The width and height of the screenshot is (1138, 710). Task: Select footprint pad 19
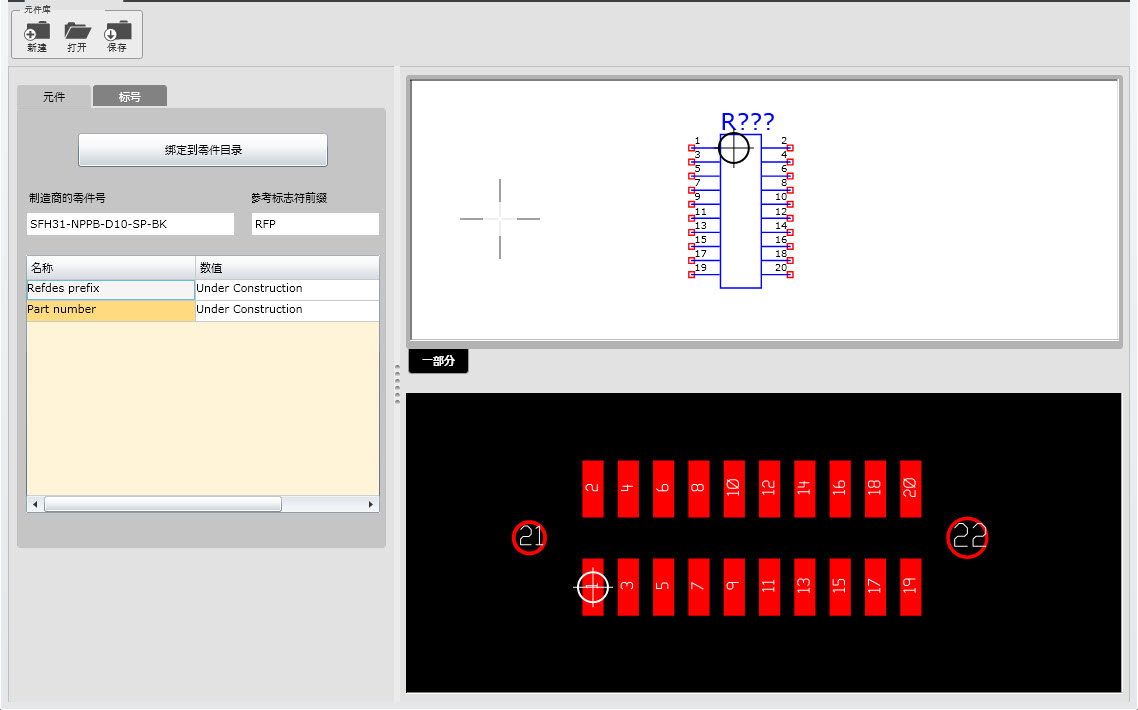[911, 587]
